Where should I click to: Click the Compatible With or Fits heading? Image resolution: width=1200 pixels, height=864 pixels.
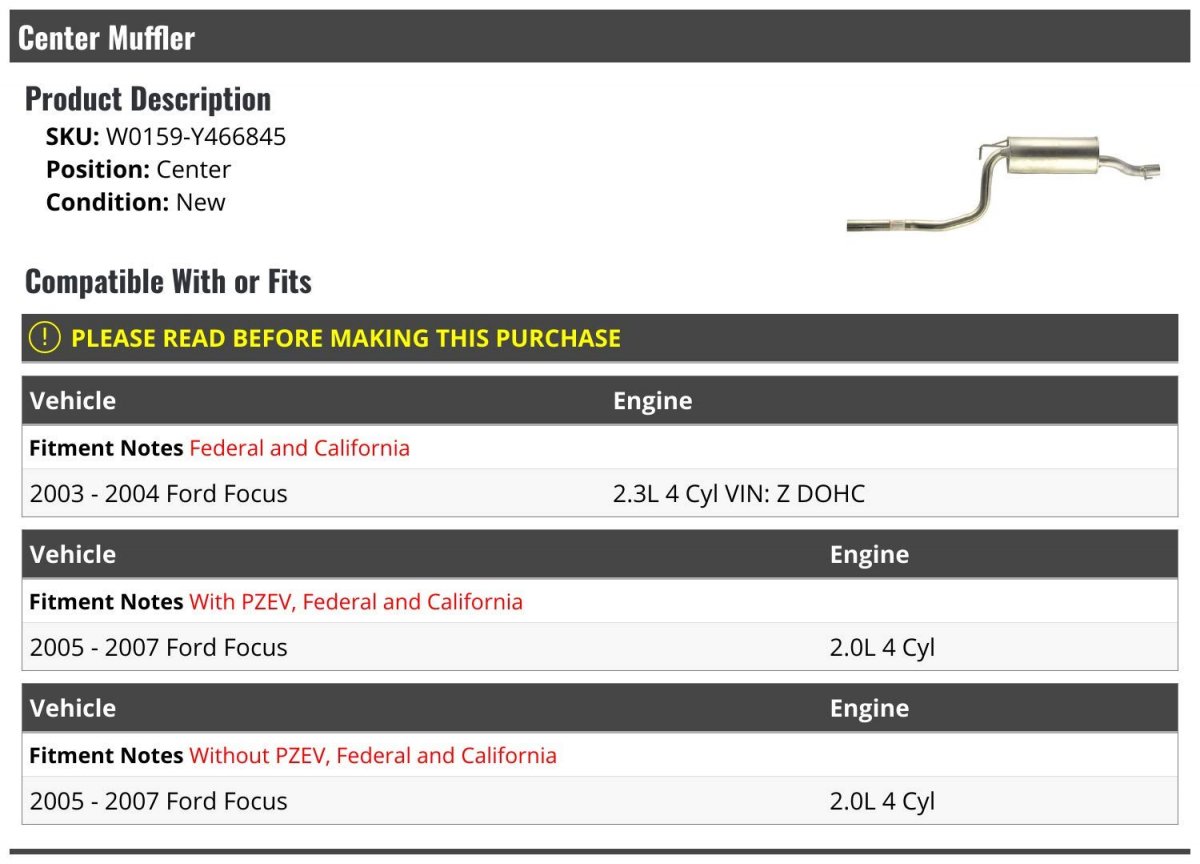[x=168, y=282]
